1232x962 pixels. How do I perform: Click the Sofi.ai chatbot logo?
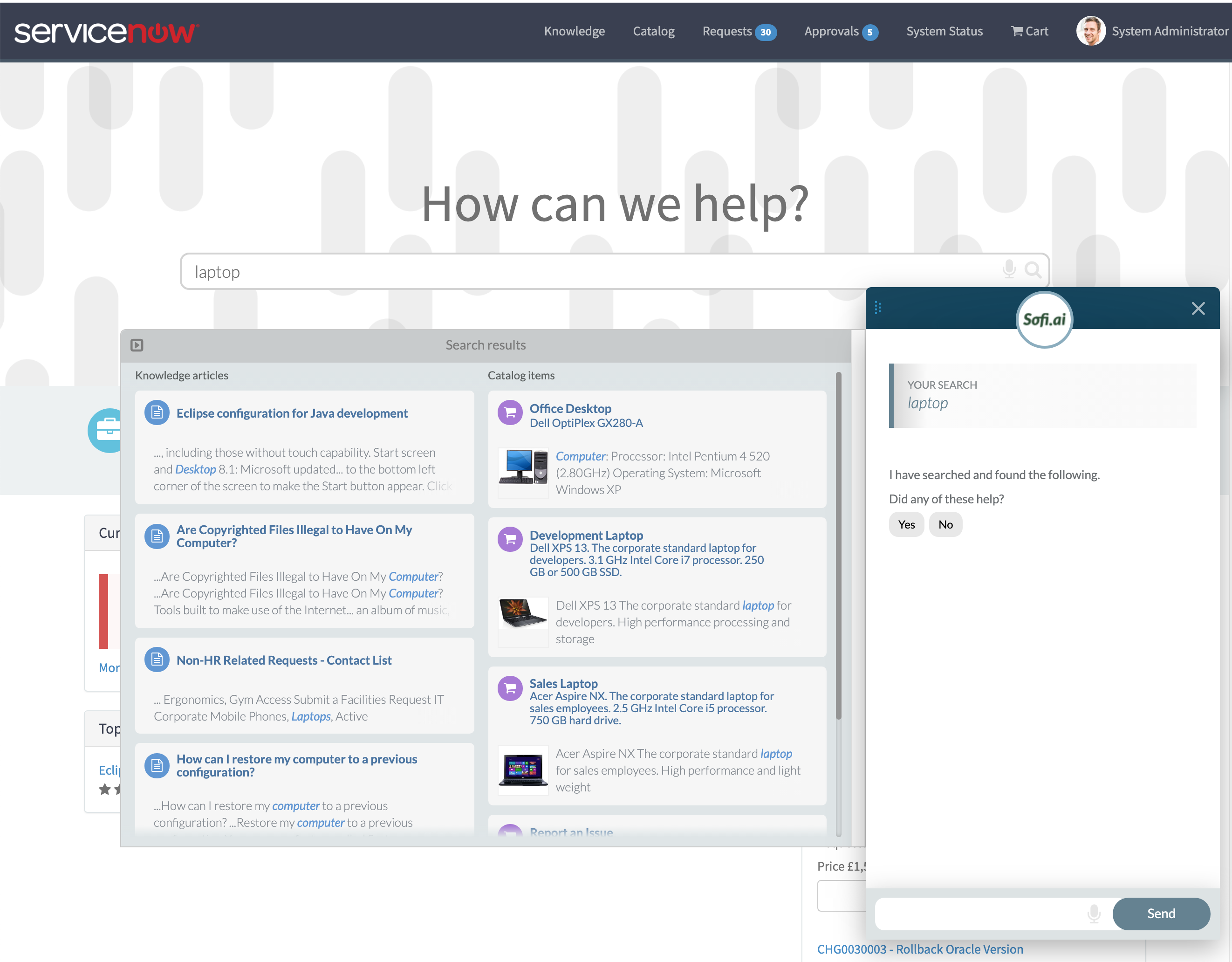coord(1044,319)
